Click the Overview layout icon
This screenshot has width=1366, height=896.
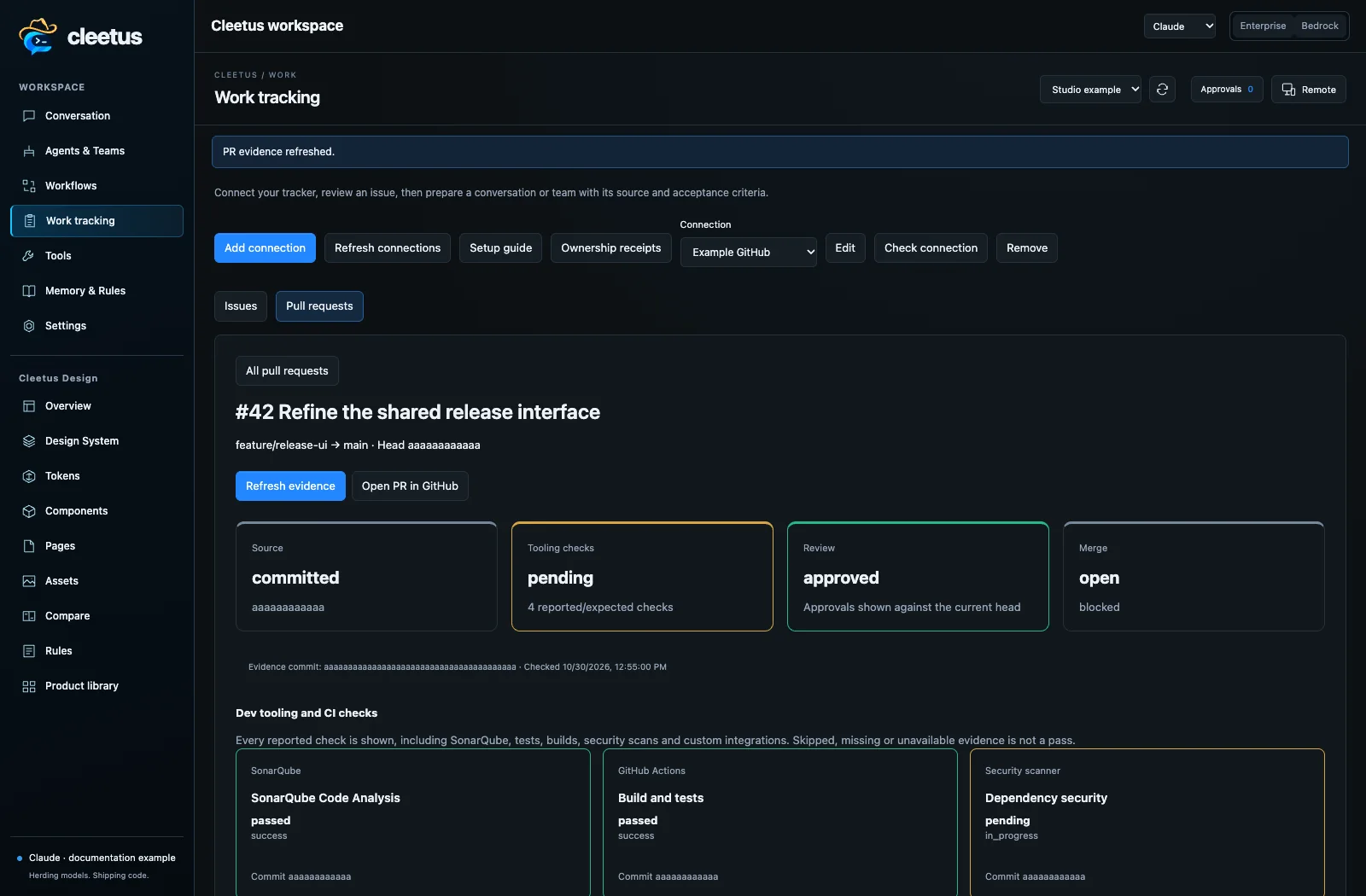pyautogui.click(x=29, y=406)
